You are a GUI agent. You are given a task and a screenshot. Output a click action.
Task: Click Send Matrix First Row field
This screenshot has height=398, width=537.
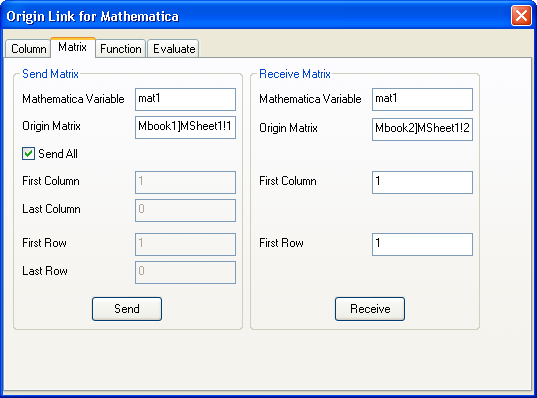pos(185,245)
